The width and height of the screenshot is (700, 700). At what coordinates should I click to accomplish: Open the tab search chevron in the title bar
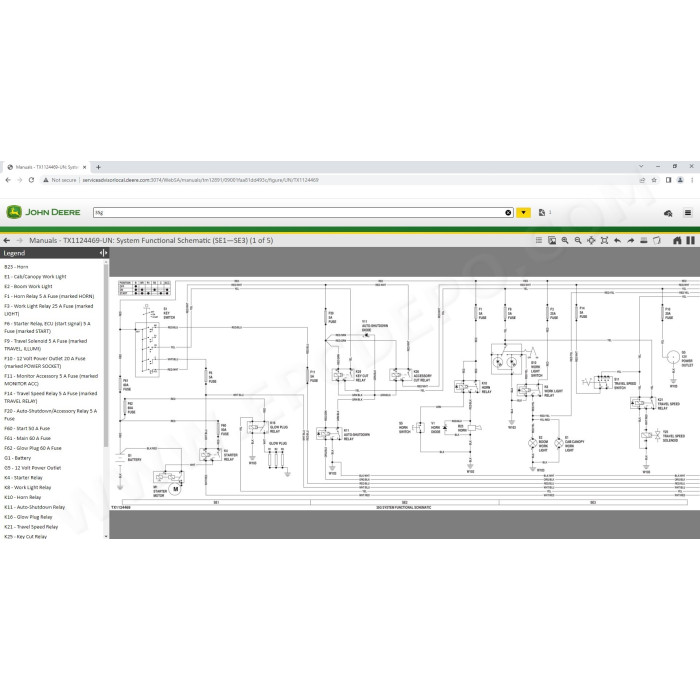pyautogui.click(x=641, y=166)
